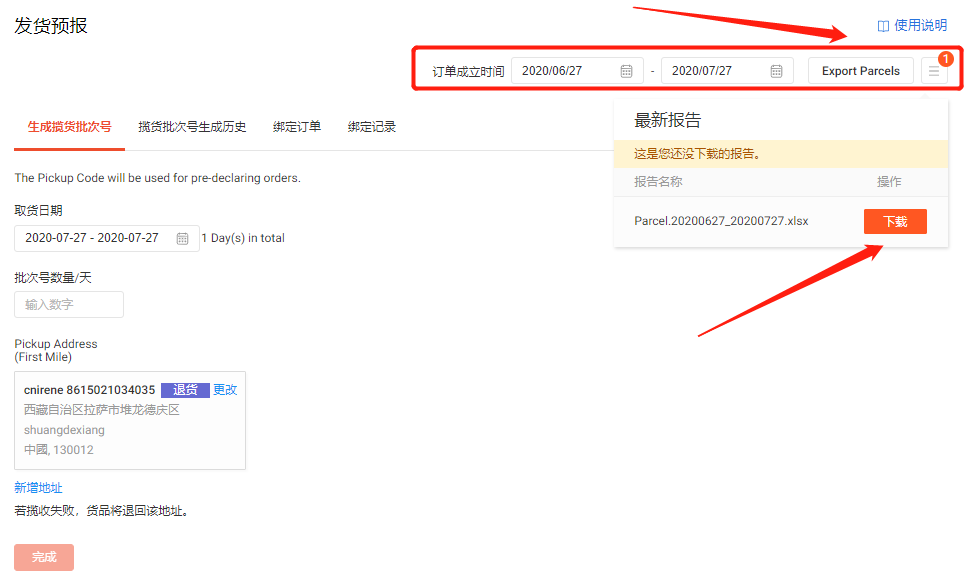Click the 取货日期 label
The height and width of the screenshot is (581, 965).
[38, 210]
